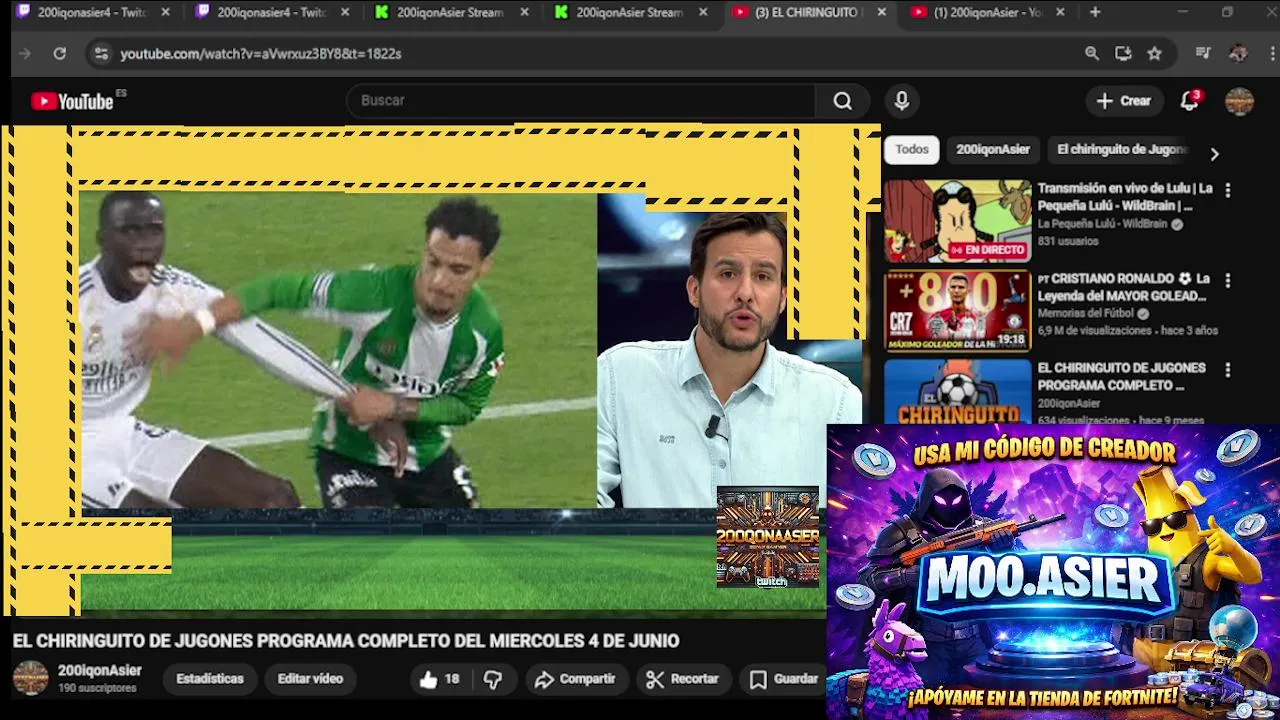The height and width of the screenshot is (720, 1280).
Task: Start voice search with the microphone icon
Action: (x=902, y=101)
